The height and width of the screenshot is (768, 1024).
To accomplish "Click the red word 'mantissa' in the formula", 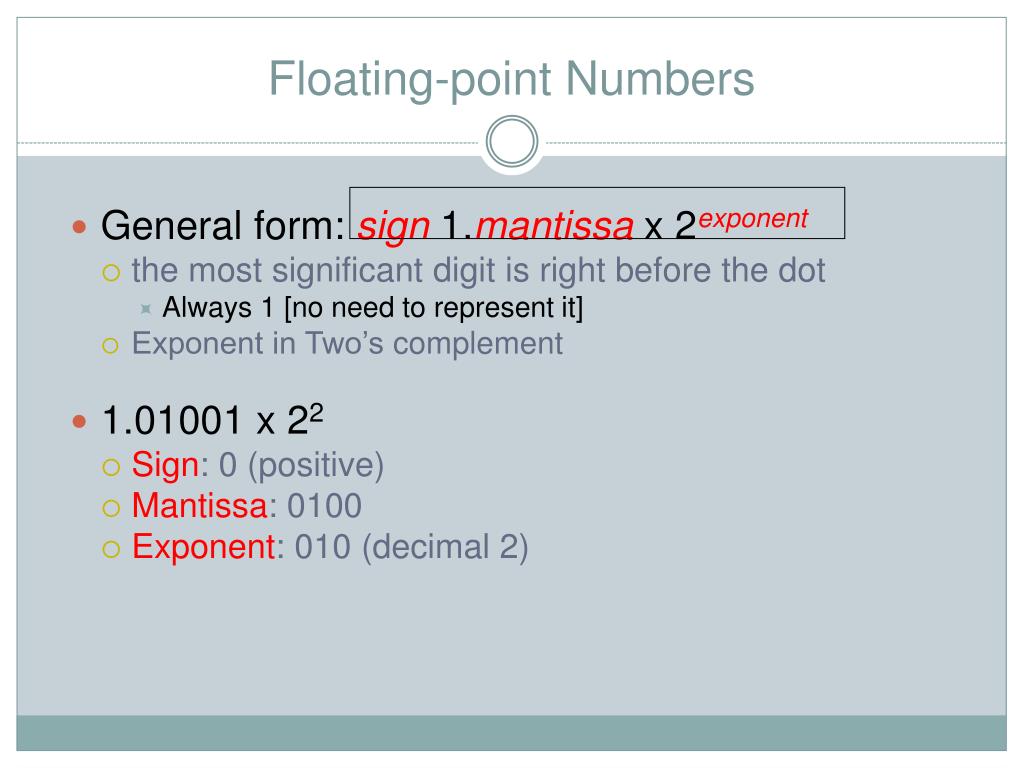I will tap(554, 226).
